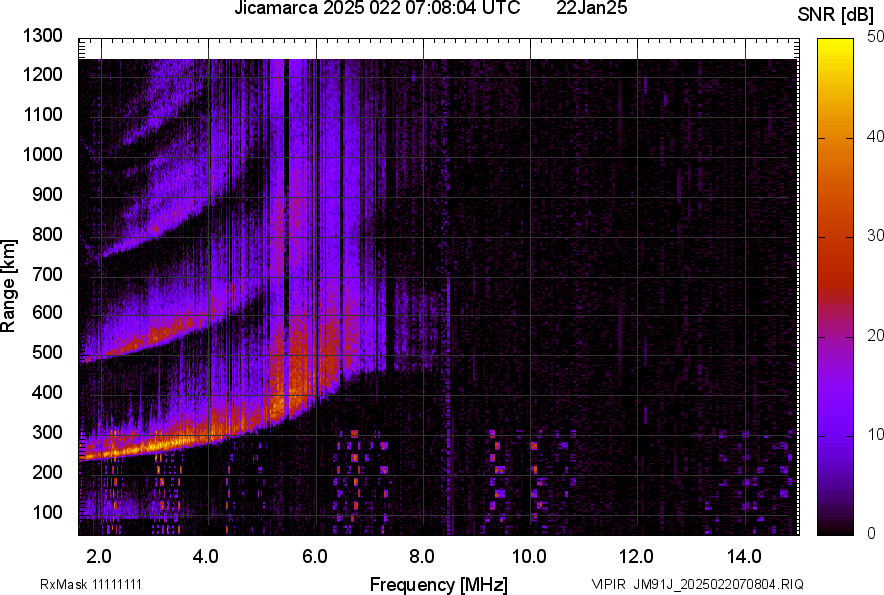Click the SNR colorbar gradient
This screenshot has width=884, height=595.
coord(836,287)
